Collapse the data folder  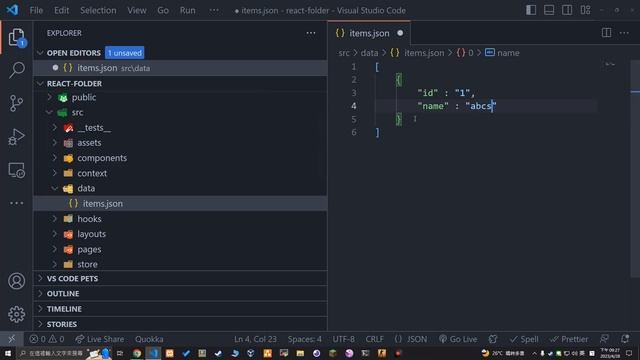(x=55, y=188)
